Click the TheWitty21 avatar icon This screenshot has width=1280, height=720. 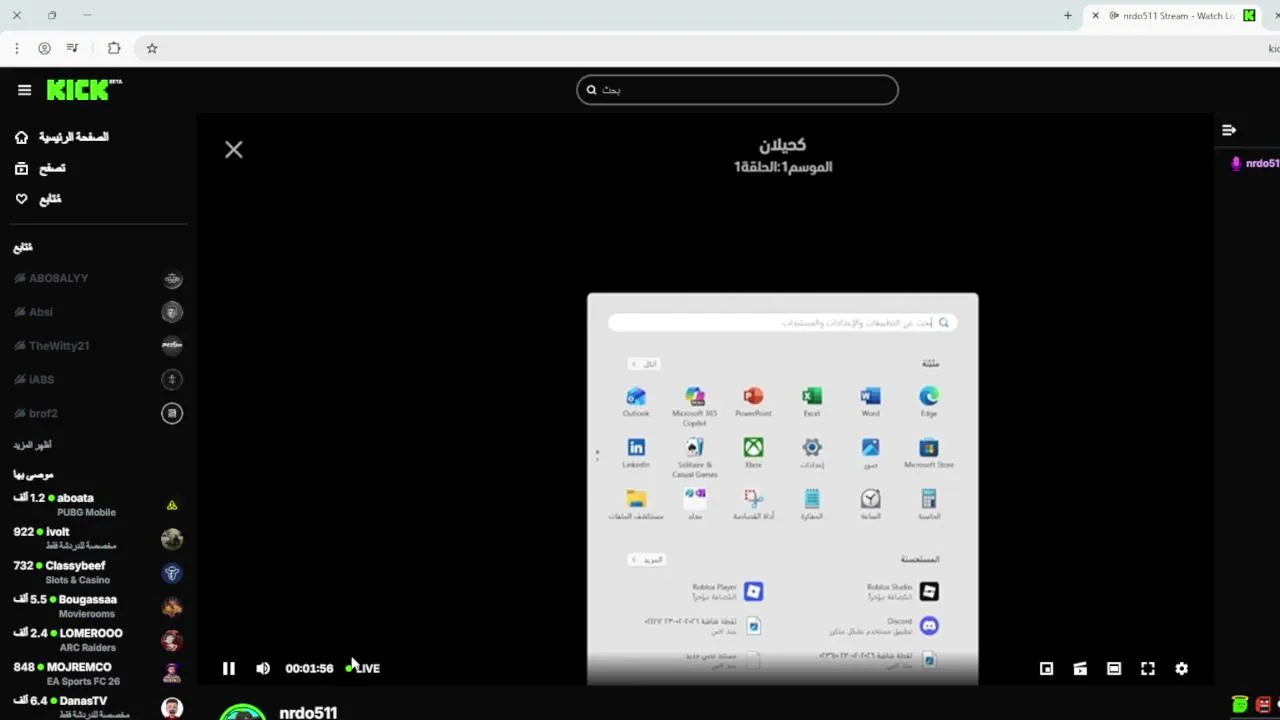coord(172,346)
